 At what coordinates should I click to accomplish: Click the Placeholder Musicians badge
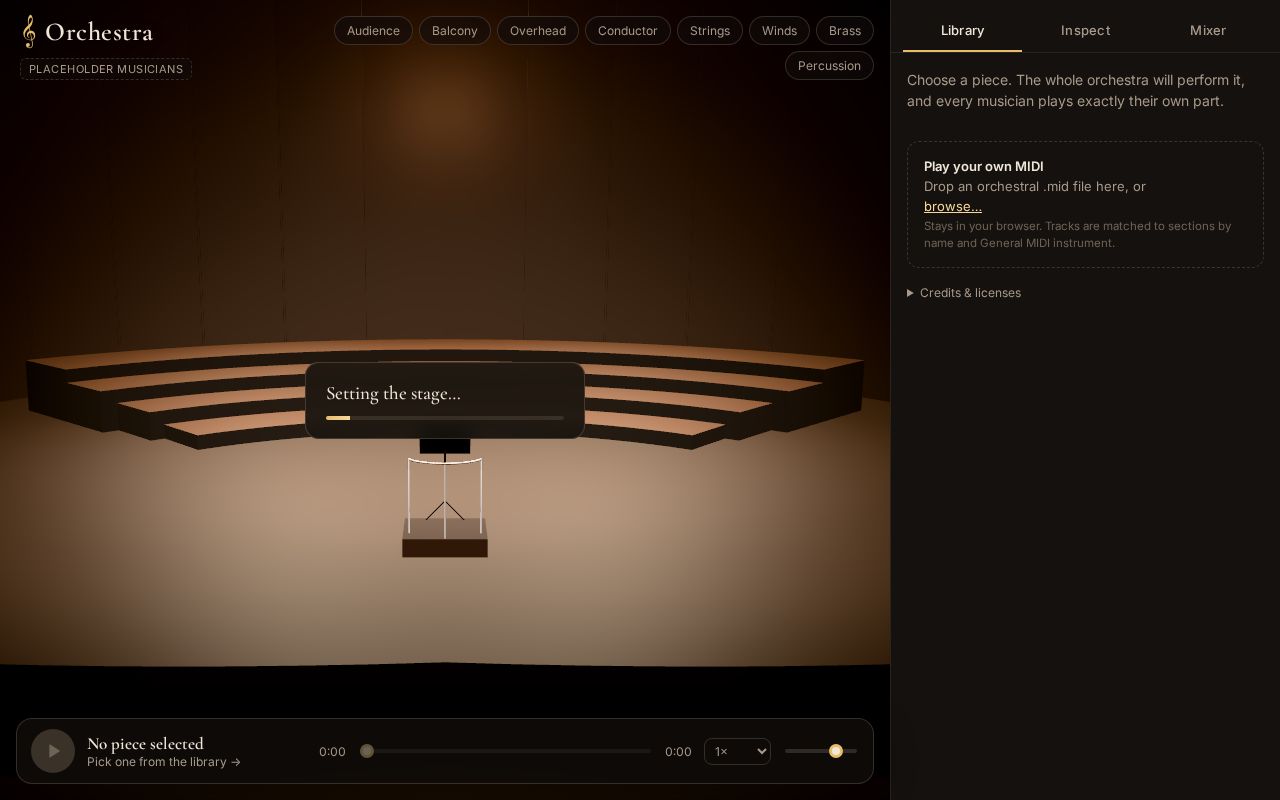tap(106, 69)
